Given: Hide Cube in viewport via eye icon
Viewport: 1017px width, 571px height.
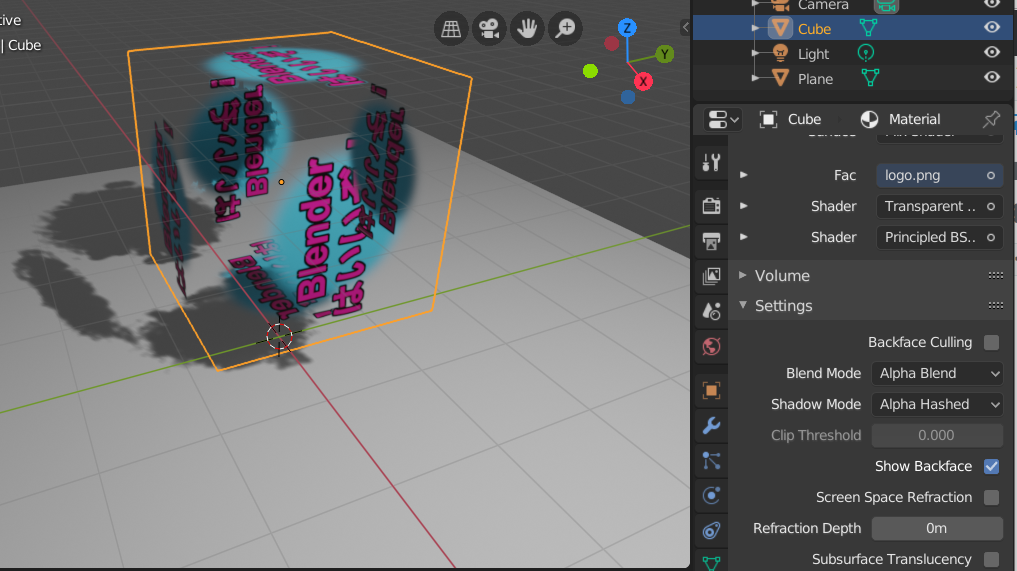Looking at the screenshot, I should [x=992, y=27].
